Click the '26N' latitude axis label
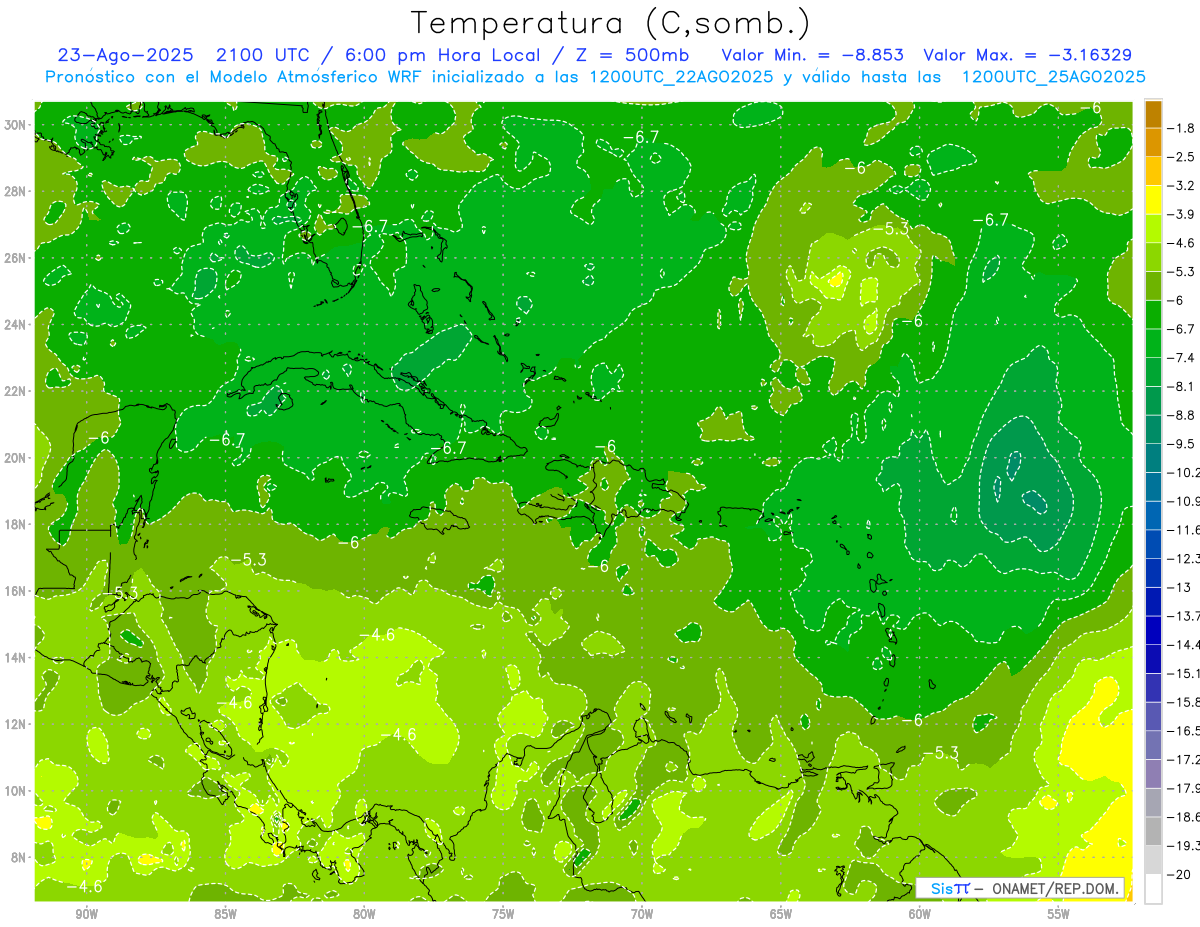Viewport: 1200px width, 927px height. coord(15,258)
